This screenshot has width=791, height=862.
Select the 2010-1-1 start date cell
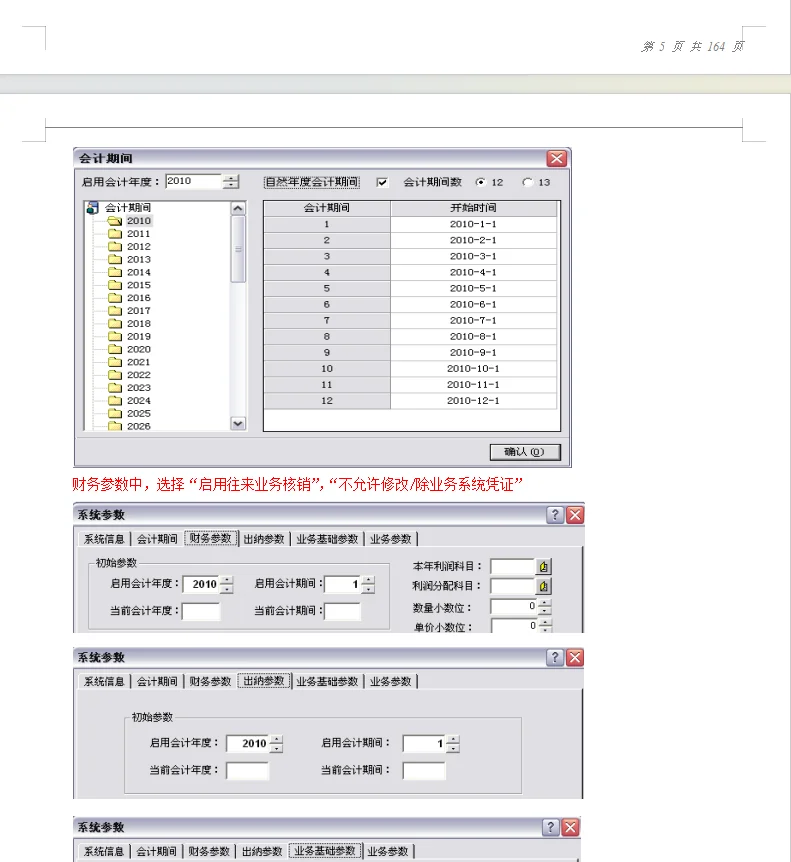tap(473, 224)
